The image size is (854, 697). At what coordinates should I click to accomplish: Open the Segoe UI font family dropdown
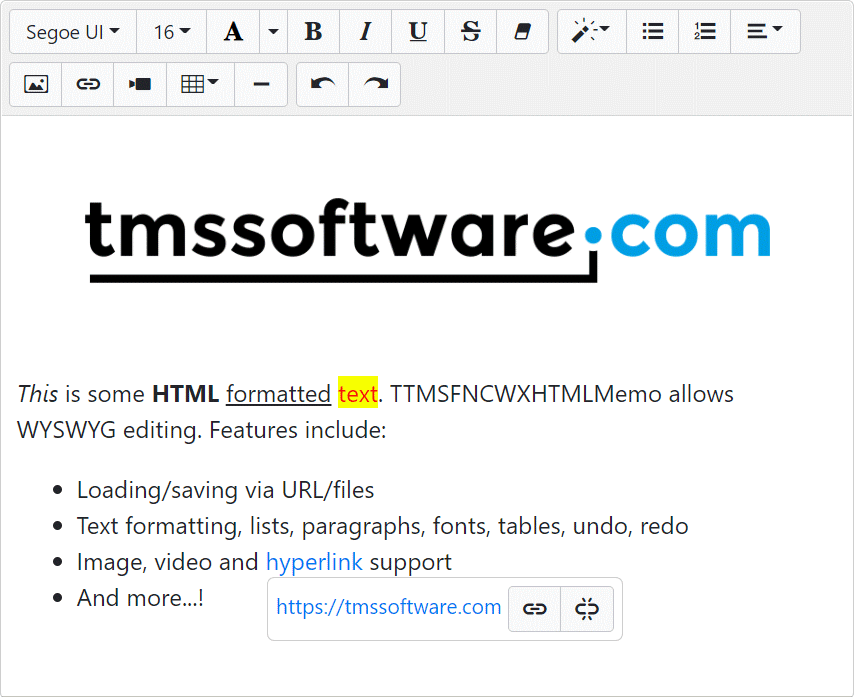pyautogui.click(x=73, y=32)
